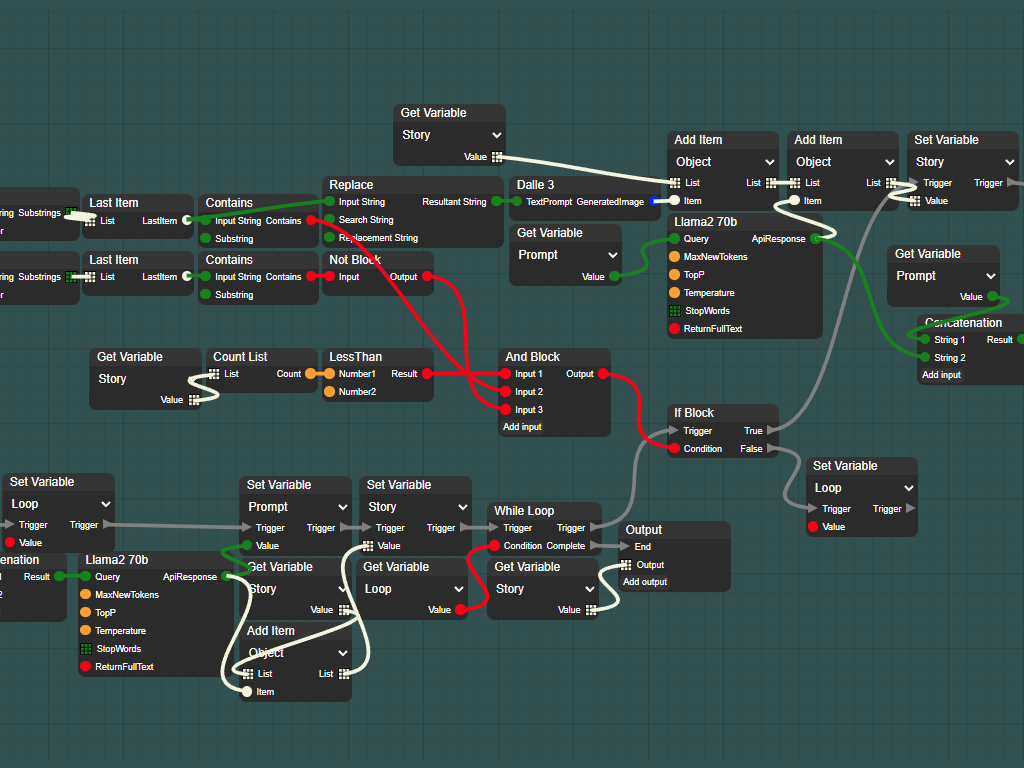Click the LessThan Number2 input port
Screen dimensions: 1024x768
(x=329, y=392)
